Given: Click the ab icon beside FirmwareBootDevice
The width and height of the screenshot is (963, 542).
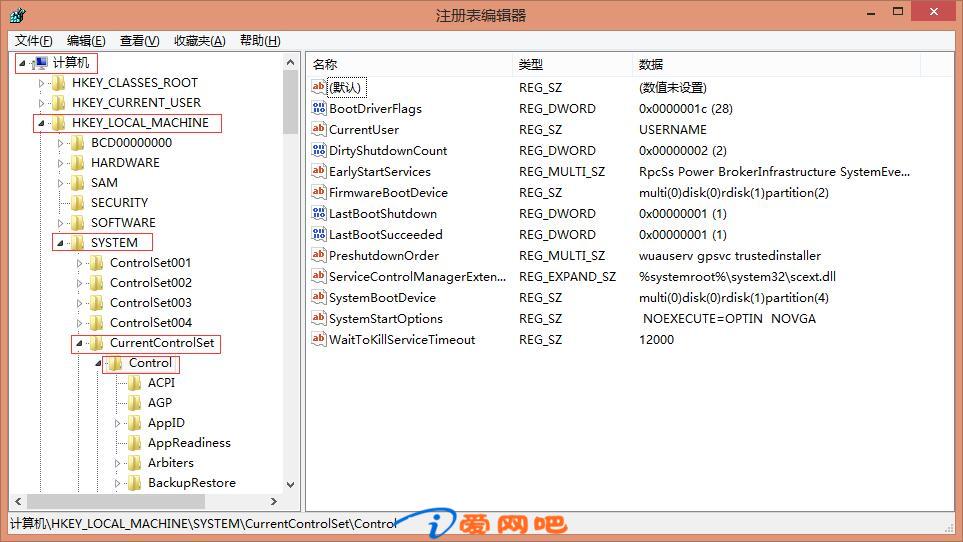Looking at the screenshot, I should pos(318,192).
